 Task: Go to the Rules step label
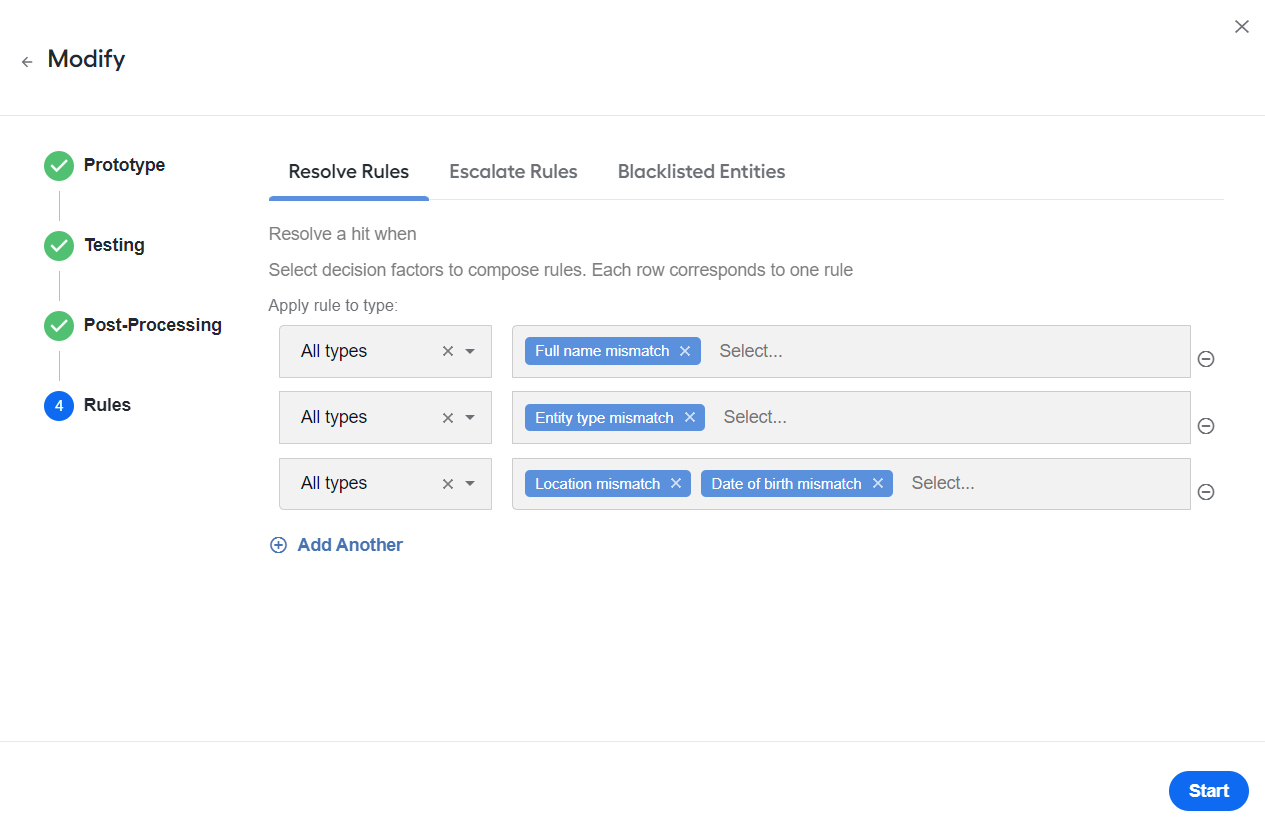pos(107,405)
